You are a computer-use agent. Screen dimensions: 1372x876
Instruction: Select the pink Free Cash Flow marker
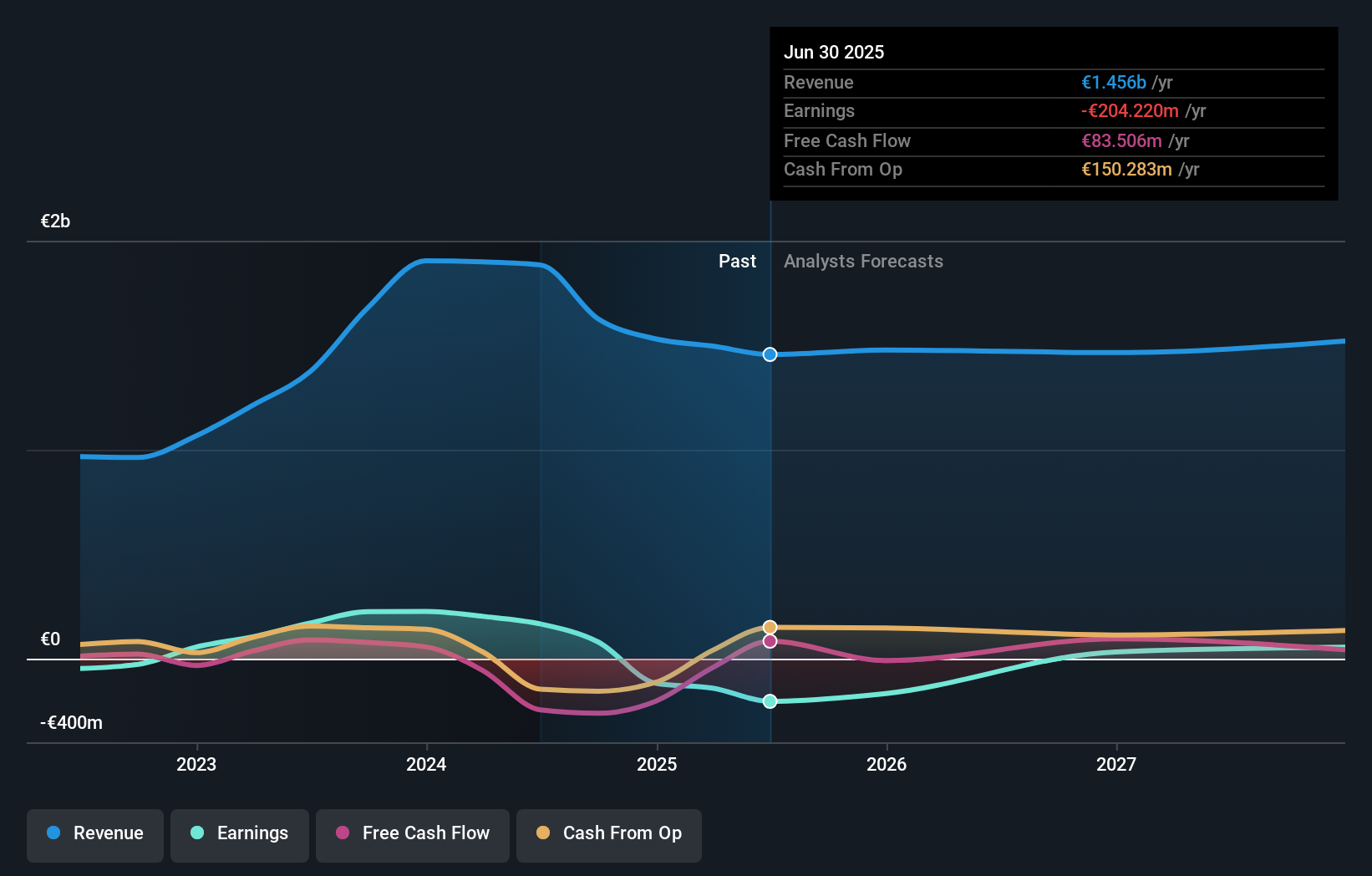769,641
